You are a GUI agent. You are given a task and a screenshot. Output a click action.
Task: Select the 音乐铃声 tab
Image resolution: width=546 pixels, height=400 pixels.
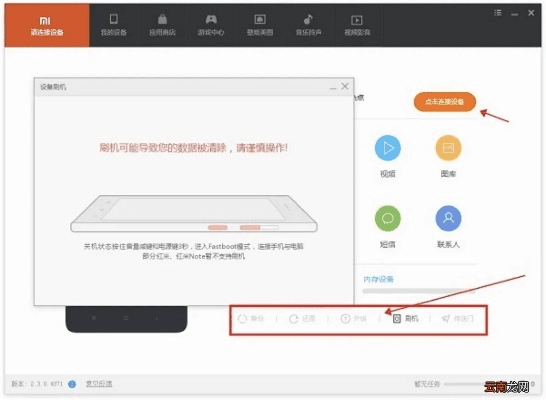click(308, 25)
